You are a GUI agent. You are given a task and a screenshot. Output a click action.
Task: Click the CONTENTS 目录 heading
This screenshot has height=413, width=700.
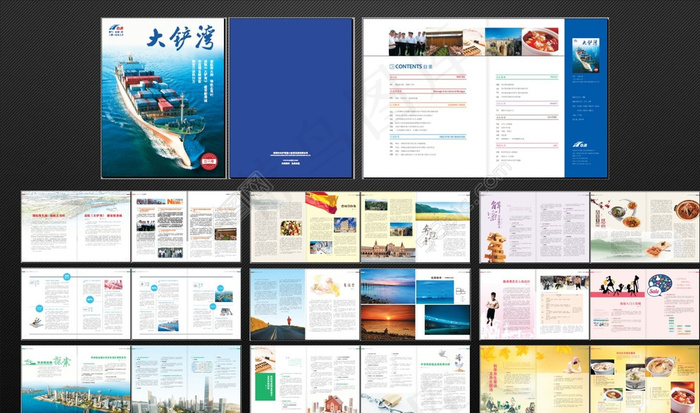tap(413, 67)
